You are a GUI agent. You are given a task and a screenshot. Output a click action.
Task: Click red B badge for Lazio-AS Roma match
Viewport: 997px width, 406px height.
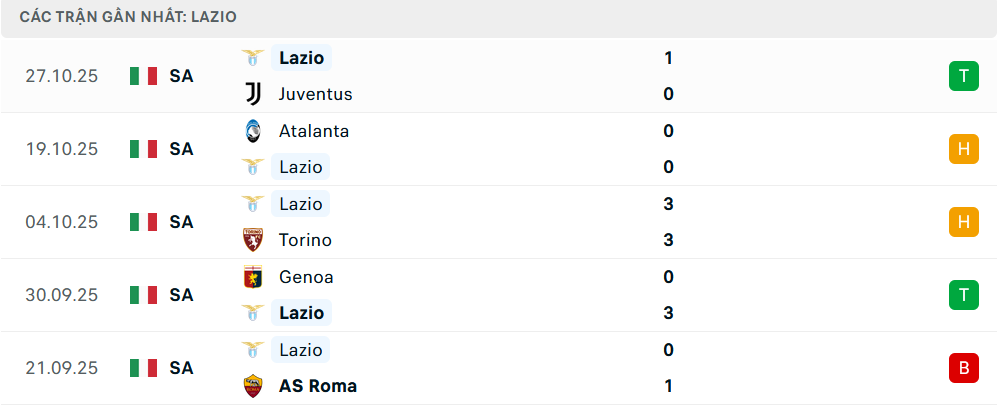click(963, 368)
